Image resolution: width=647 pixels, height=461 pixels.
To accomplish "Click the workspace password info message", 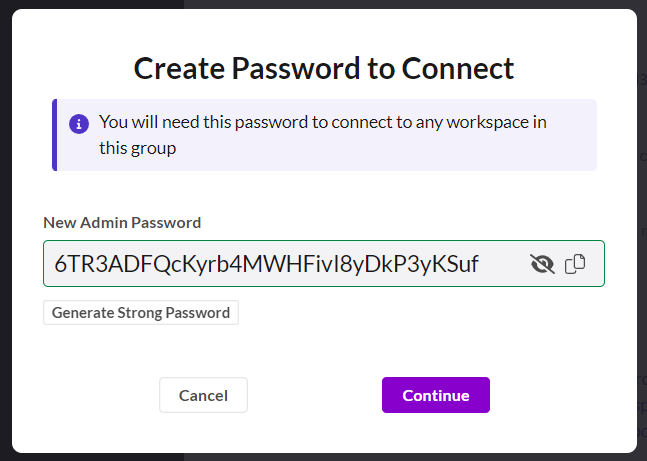I will (x=322, y=135).
